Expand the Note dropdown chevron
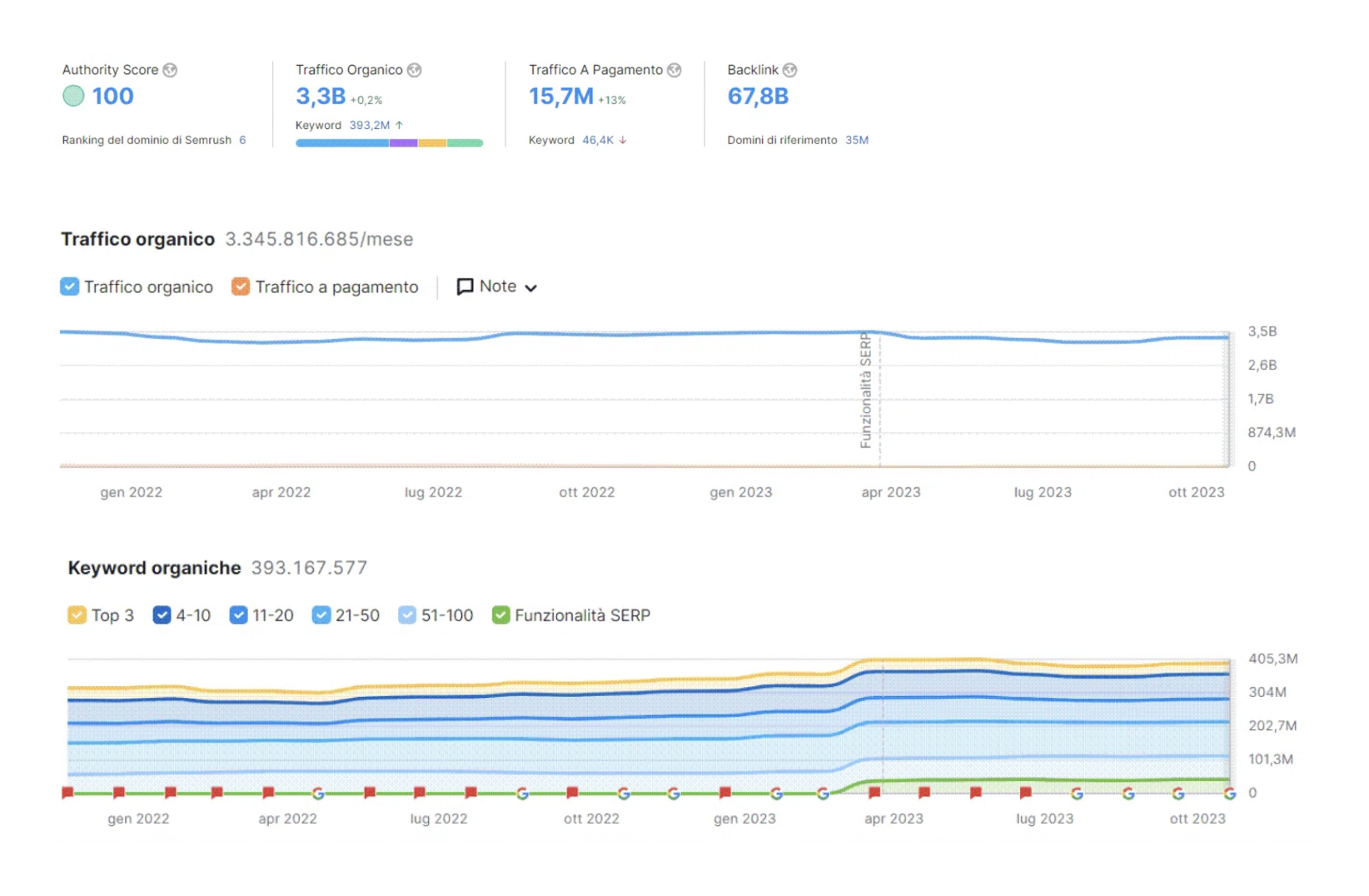The height and width of the screenshot is (896, 1369). 531,288
